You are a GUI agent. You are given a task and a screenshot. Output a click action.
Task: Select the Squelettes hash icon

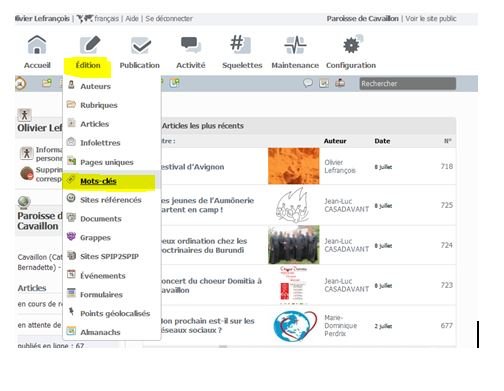point(240,44)
